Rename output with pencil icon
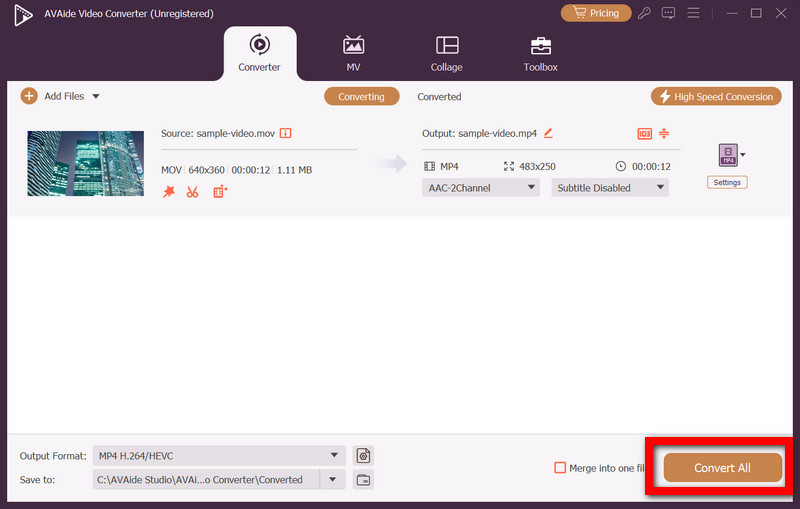 (548, 133)
